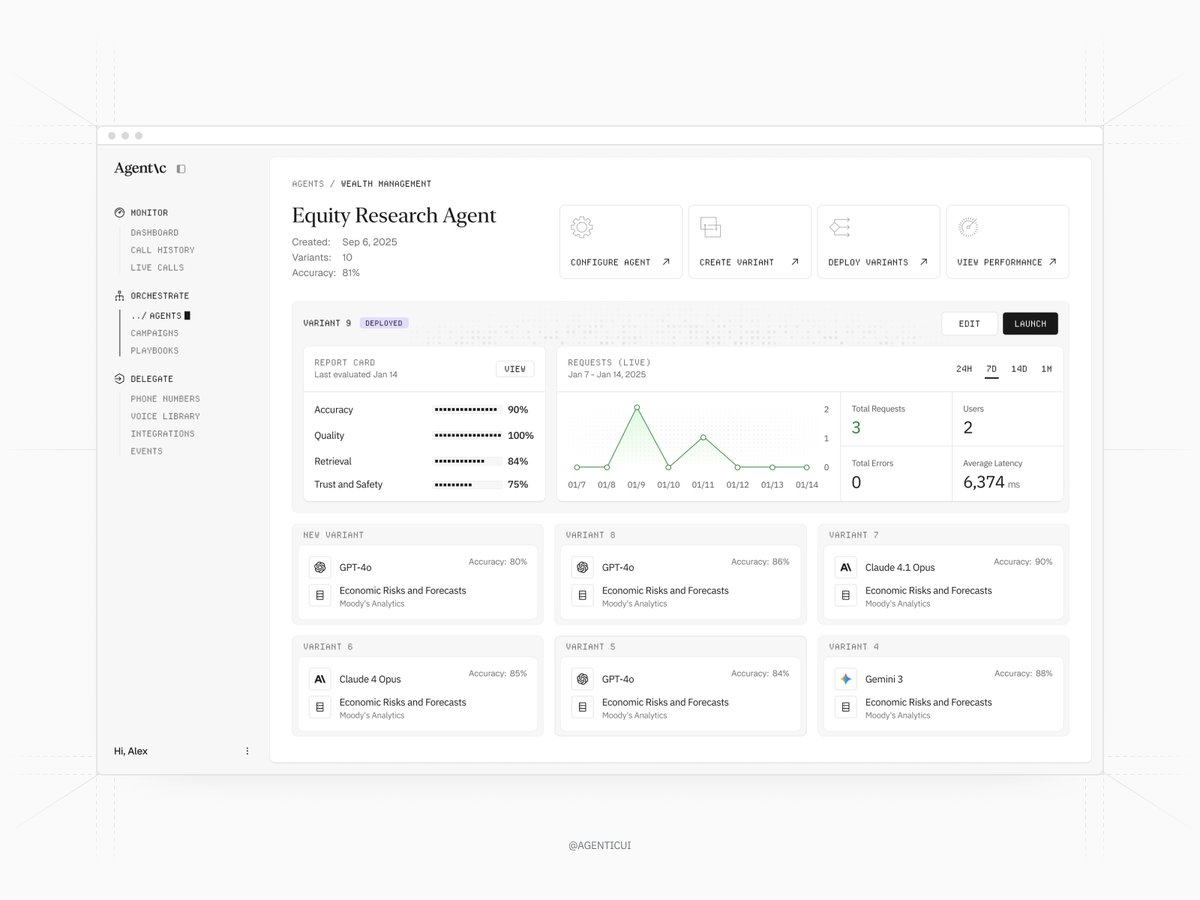Click the chart peak point at 01/9

[637, 407]
